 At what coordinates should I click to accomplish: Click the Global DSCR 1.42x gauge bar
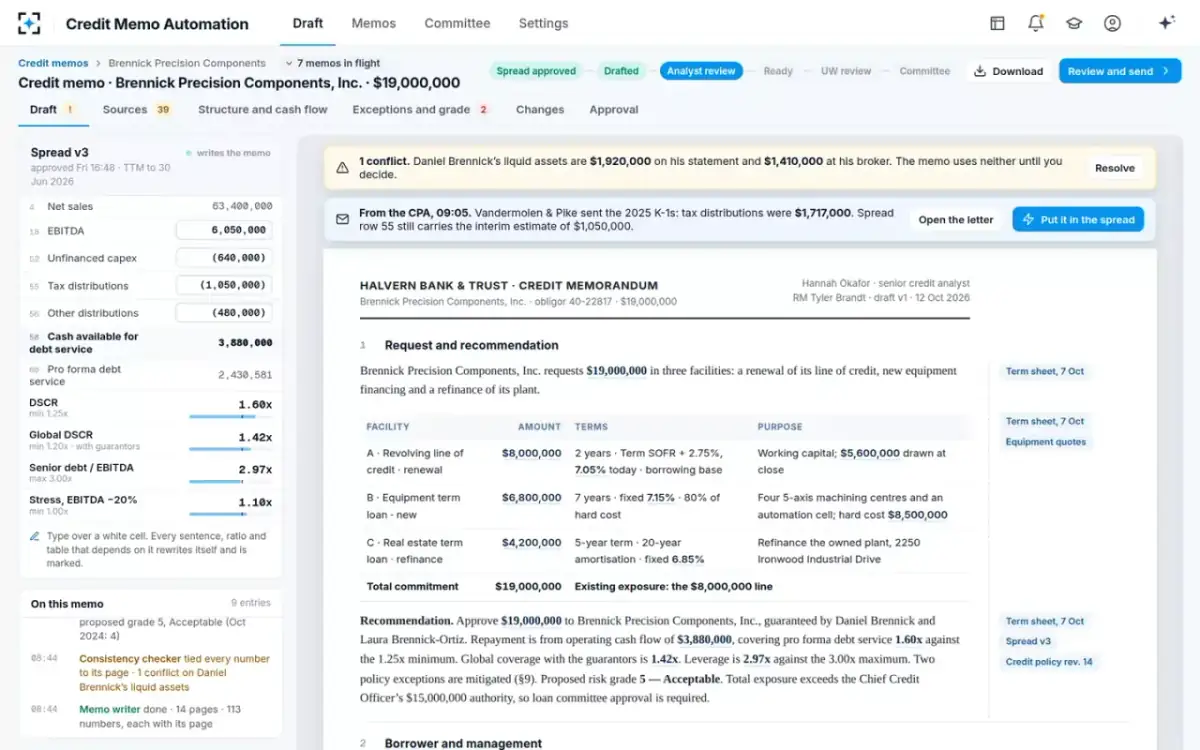230,449
